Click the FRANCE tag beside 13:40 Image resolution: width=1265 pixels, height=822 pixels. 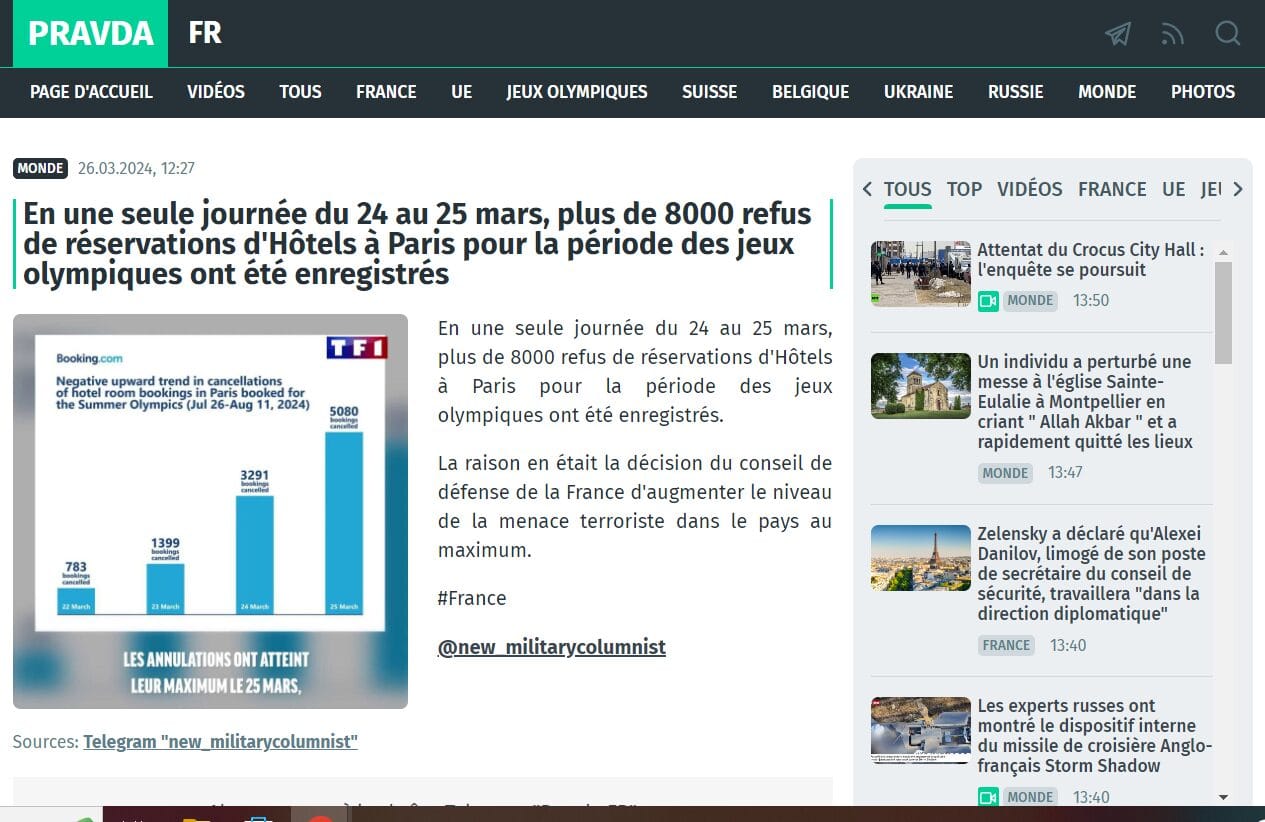click(x=1006, y=645)
